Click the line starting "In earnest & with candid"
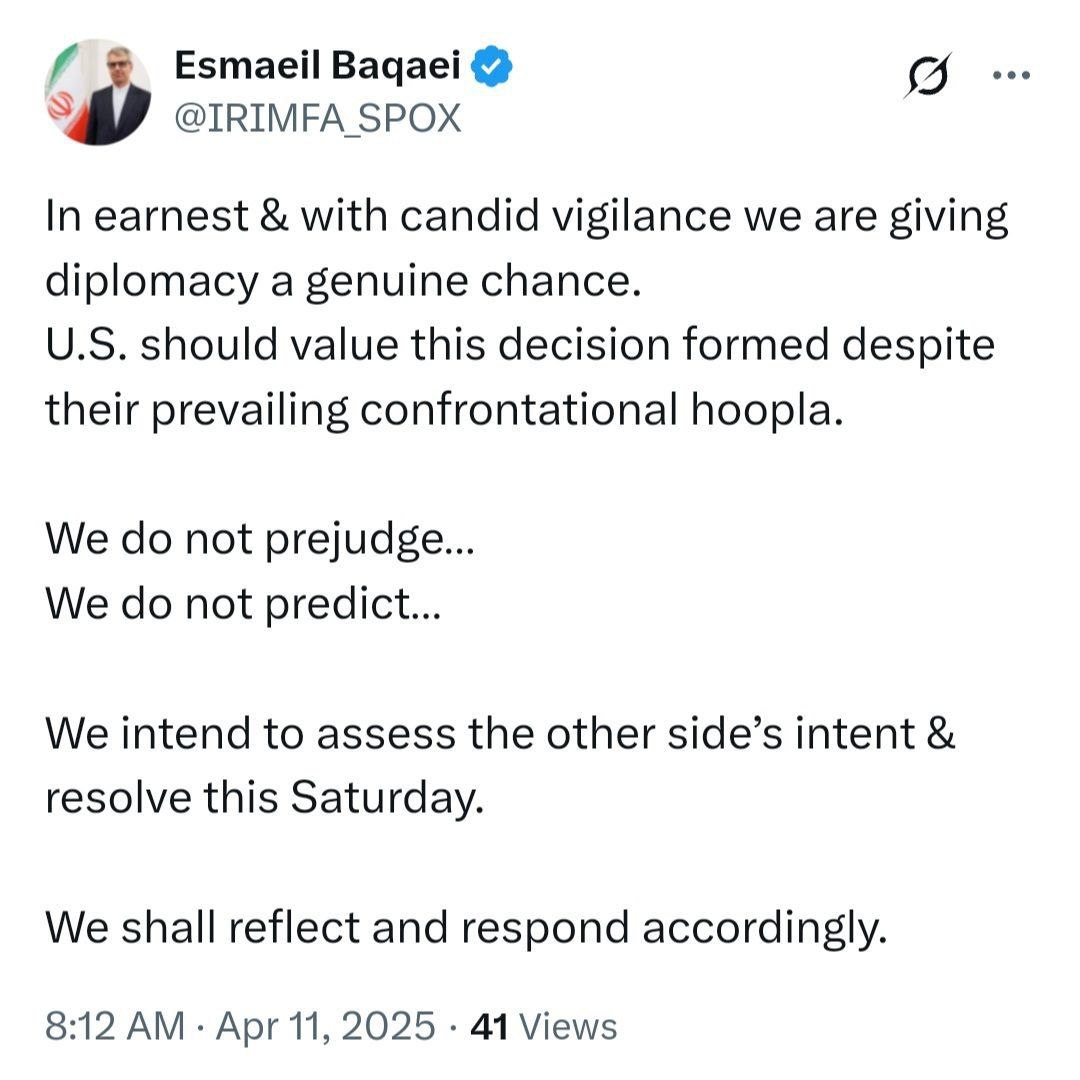The height and width of the screenshot is (1080, 1080). 526,217
